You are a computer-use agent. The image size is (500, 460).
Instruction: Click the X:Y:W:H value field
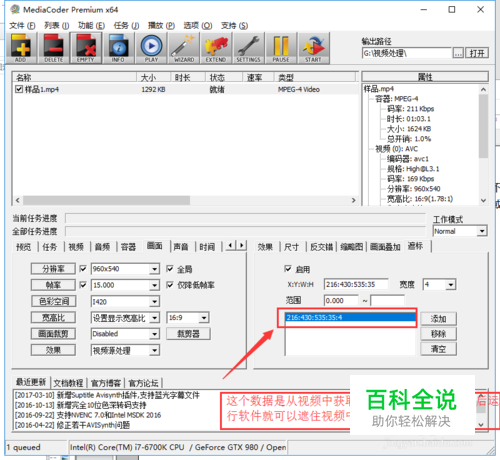[x=356, y=284]
